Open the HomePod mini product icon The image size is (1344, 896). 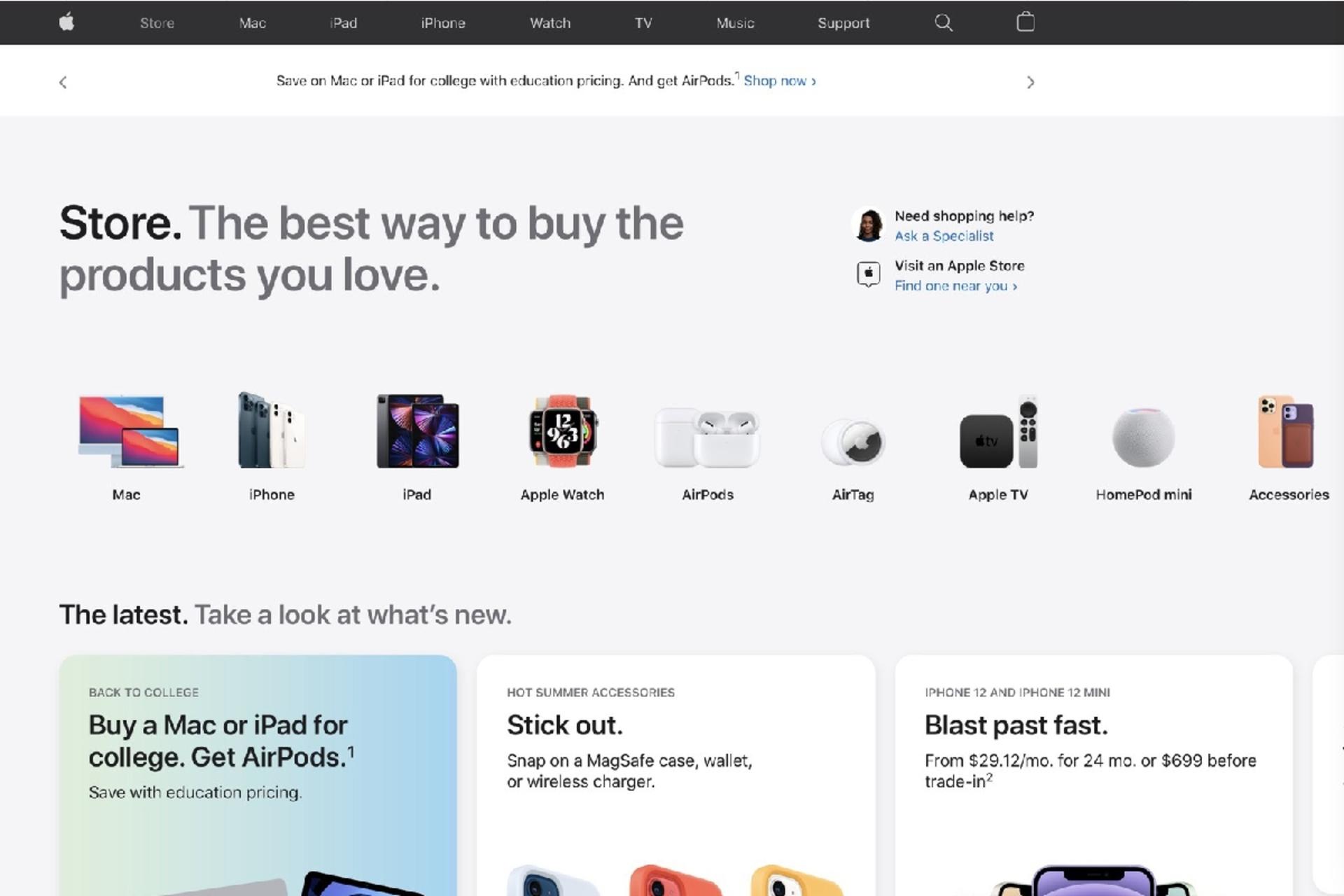pyautogui.click(x=1143, y=437)
